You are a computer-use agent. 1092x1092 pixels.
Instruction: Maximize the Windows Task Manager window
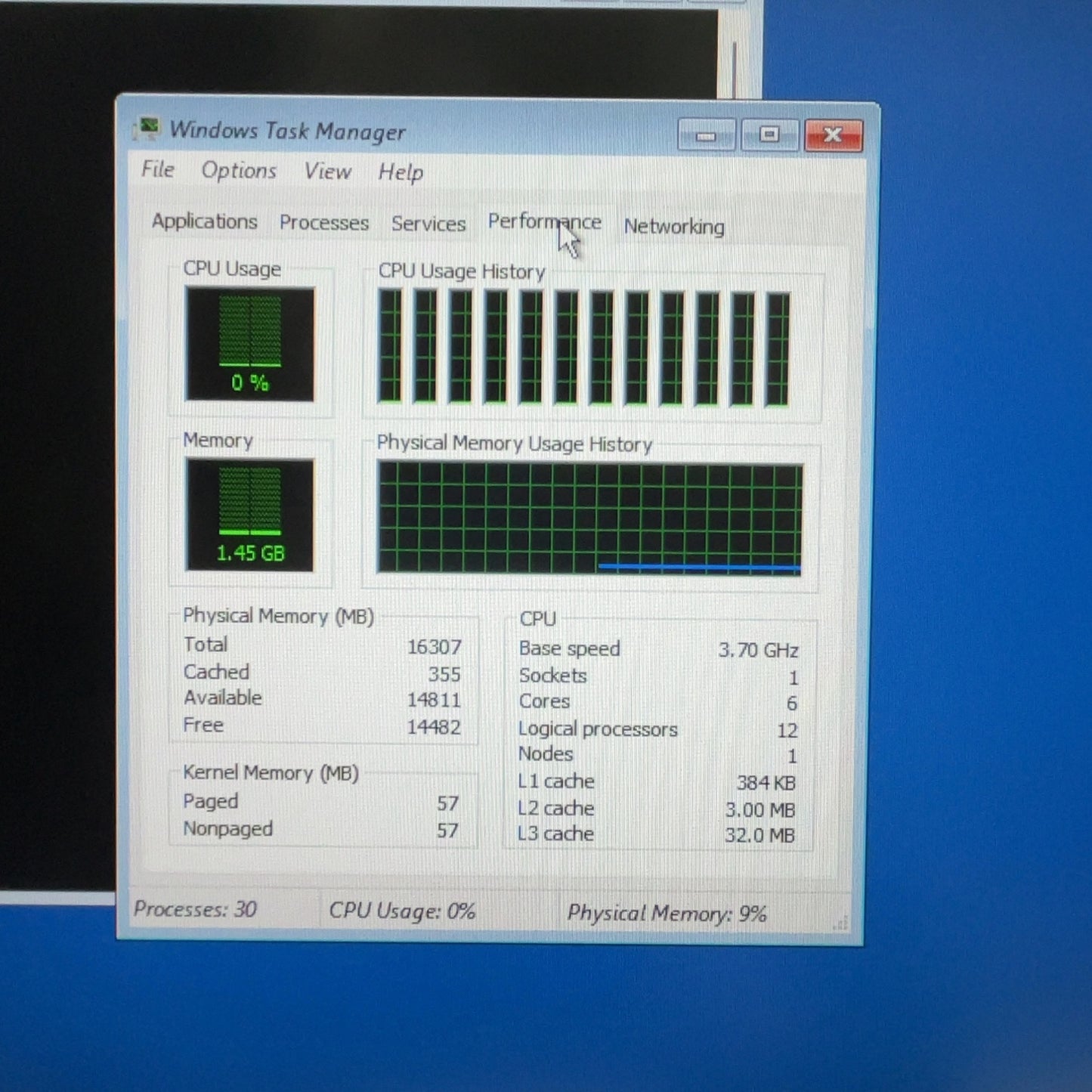point(769,135)
